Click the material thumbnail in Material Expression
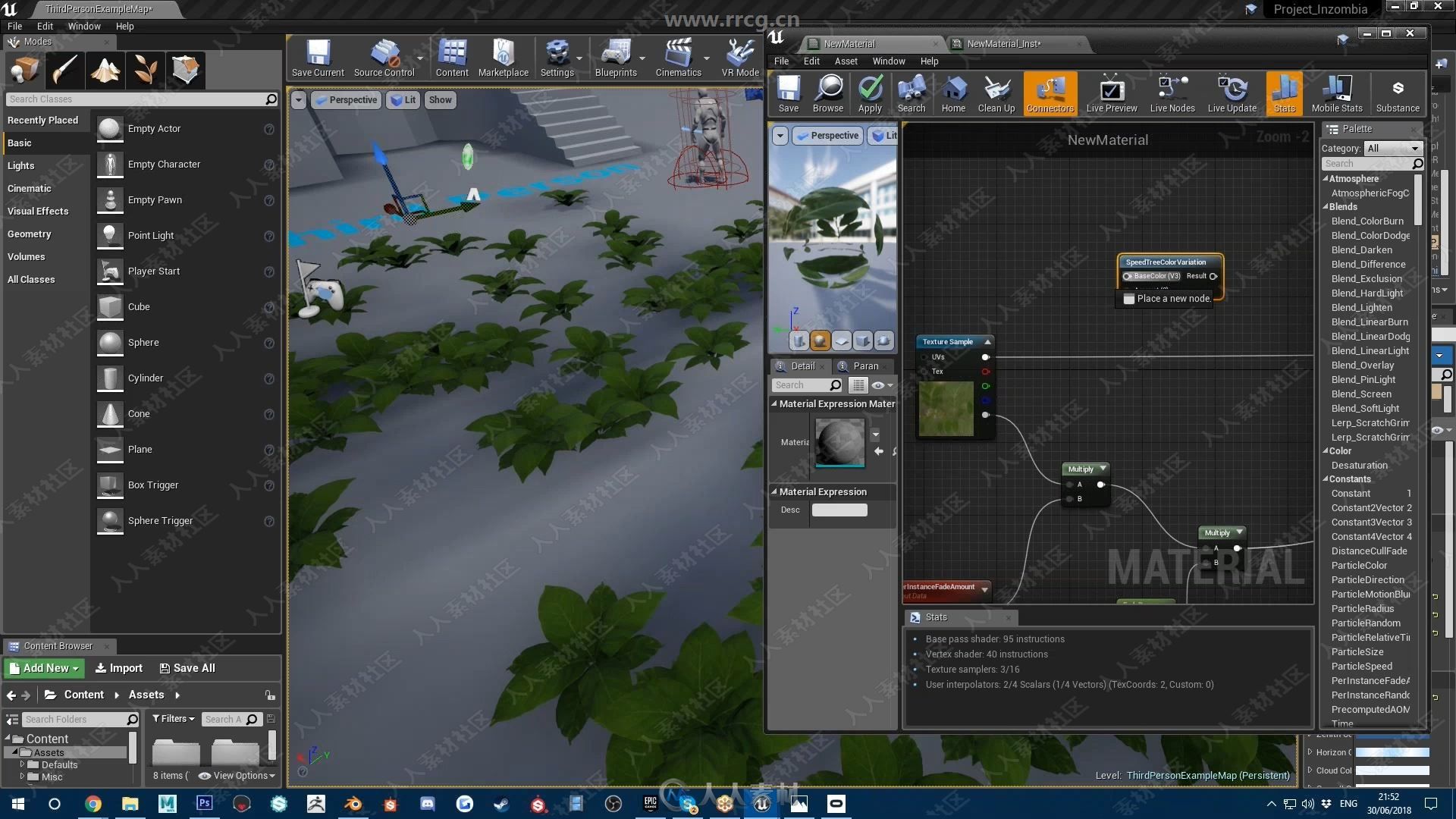The height and width of the screenshot is (819, 1456). point(839,441)
